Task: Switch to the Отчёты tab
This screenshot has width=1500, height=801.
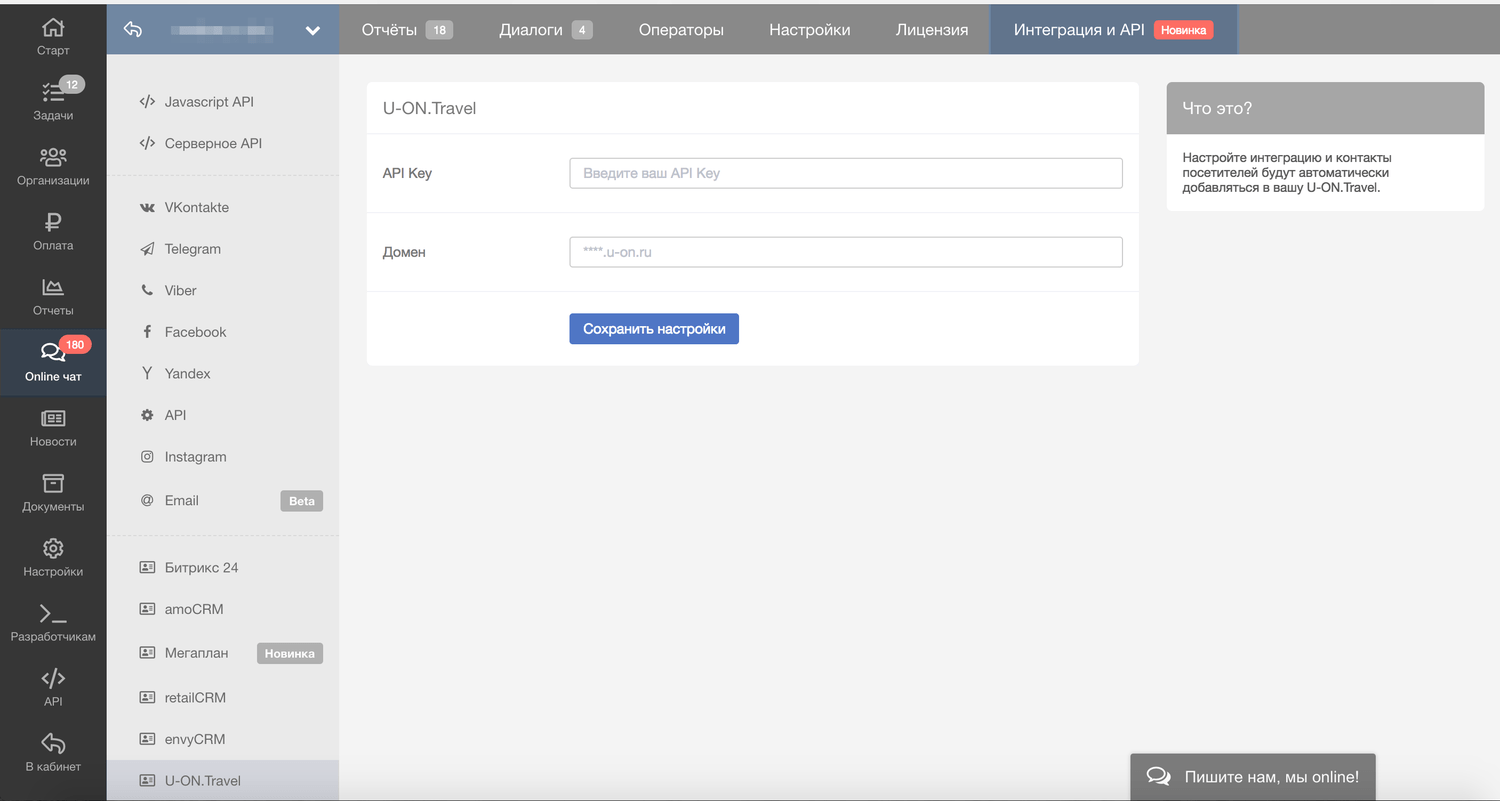Action: pos(407,29)
